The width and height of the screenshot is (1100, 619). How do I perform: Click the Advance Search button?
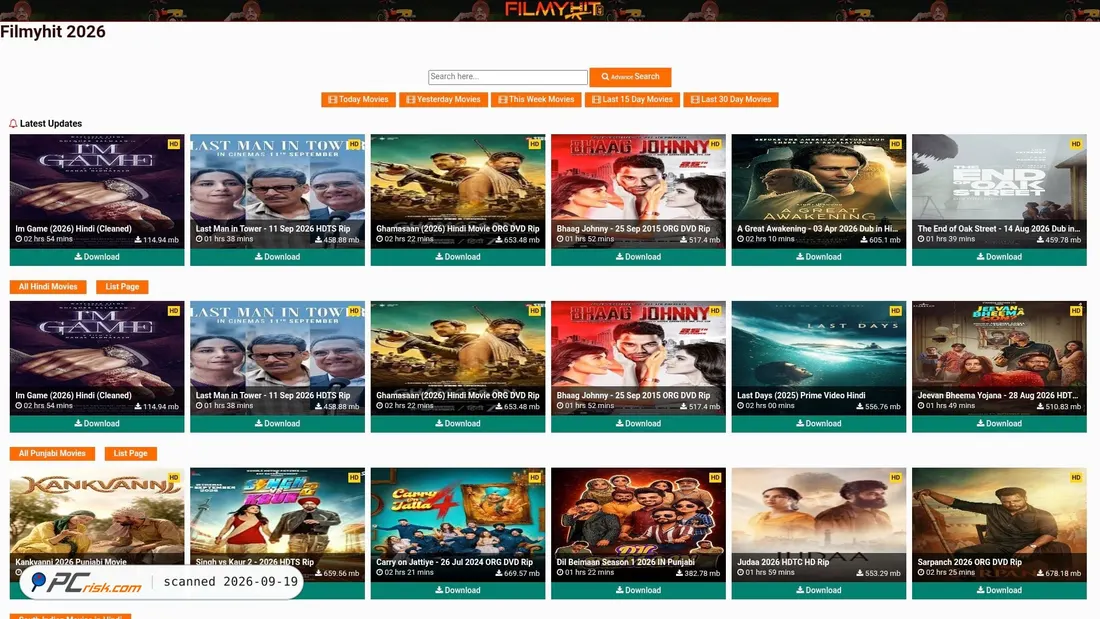(x=630, y=76)
